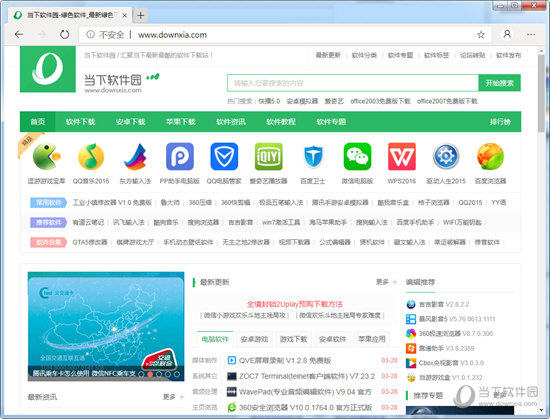Open the 有道云笔记 recommended link
Viewport: 550px width, 419px height.
click(88, 222)
